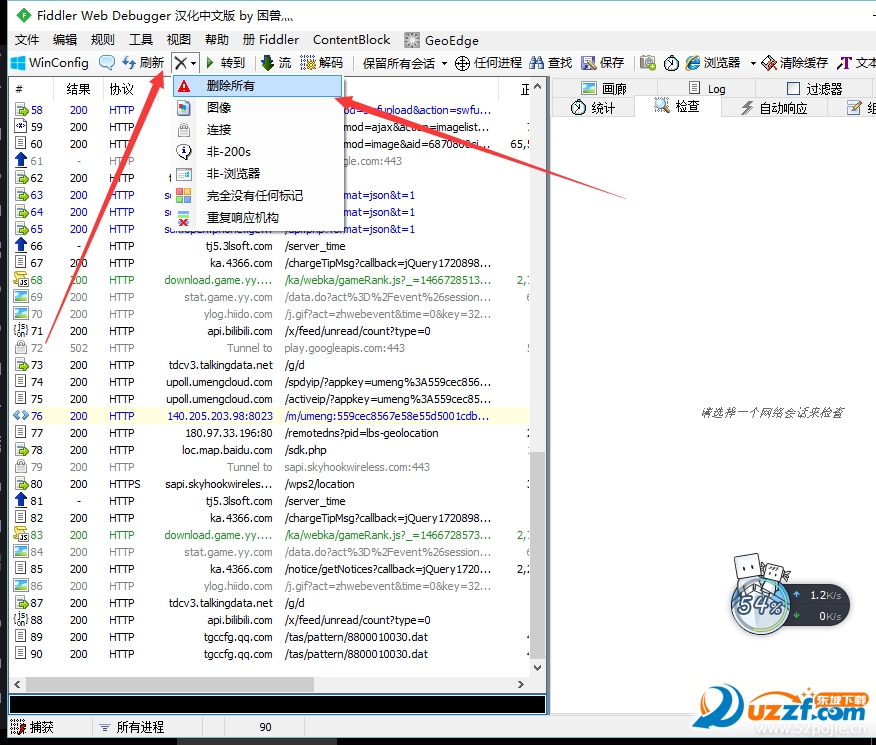Click the horizontal scrollbar right arrow

coord(521,684)
